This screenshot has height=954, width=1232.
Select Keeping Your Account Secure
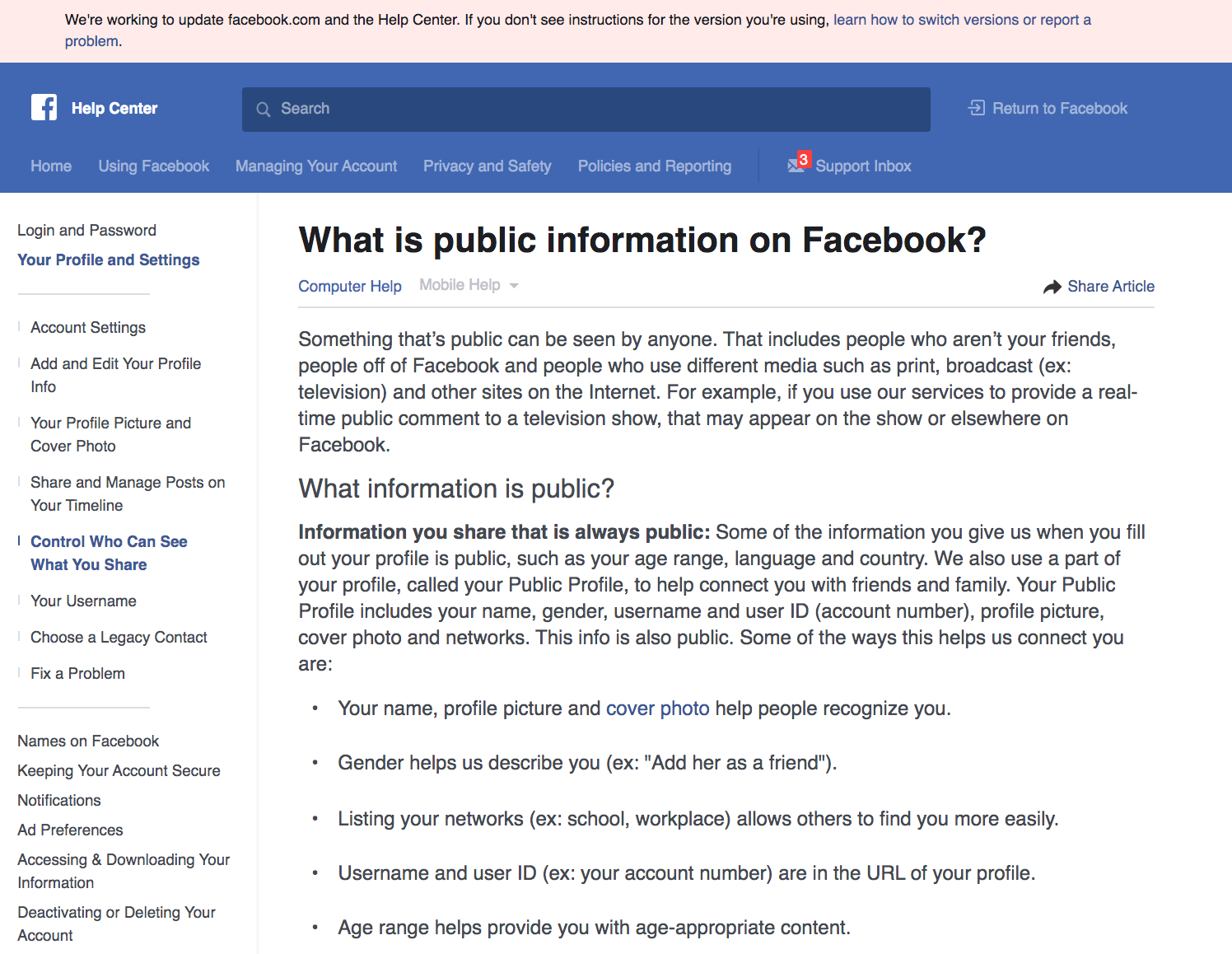pos(119,770)
